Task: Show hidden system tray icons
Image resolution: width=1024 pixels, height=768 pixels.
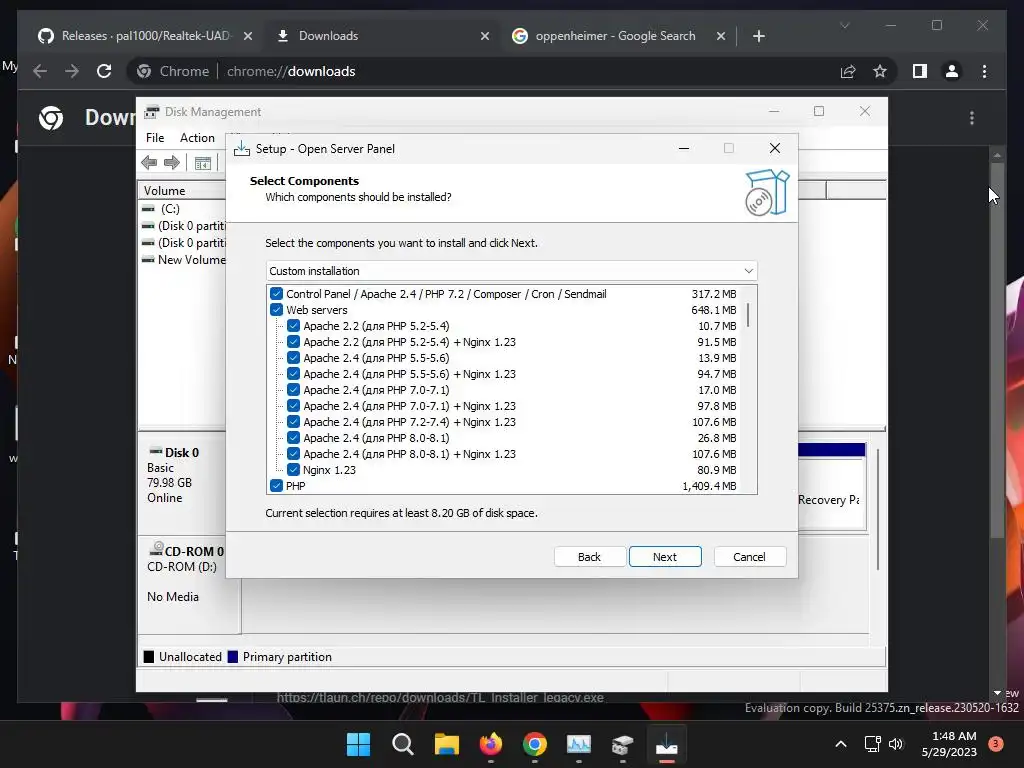Action: (x=841, y=744)
